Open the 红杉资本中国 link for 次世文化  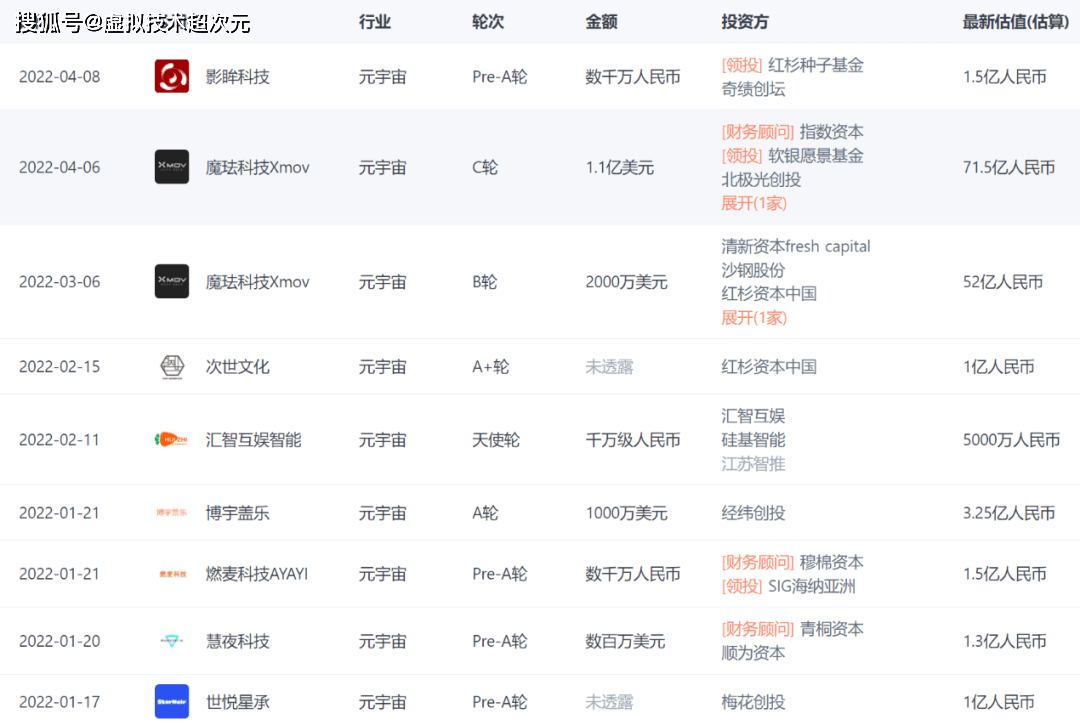[x=768, y=366]
